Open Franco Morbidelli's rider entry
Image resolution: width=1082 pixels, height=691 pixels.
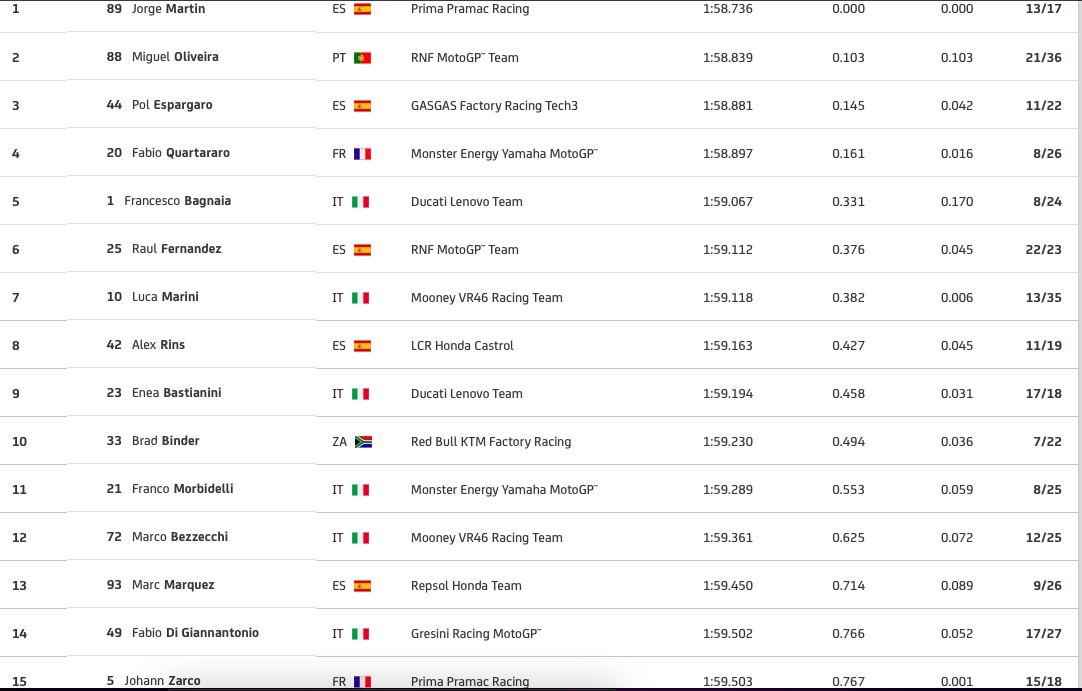click(182, 489)
